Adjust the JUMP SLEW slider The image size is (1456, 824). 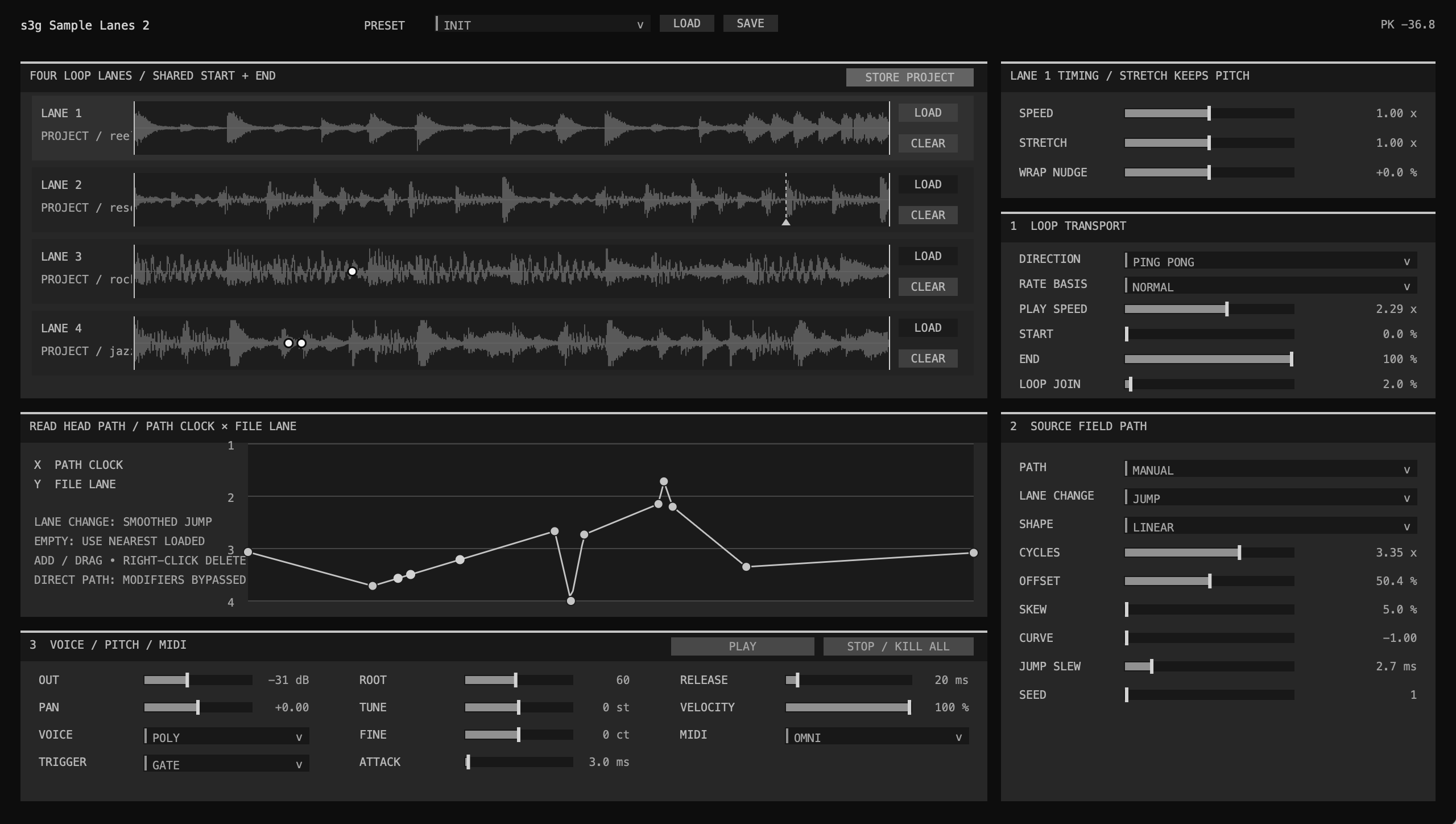1210,666
